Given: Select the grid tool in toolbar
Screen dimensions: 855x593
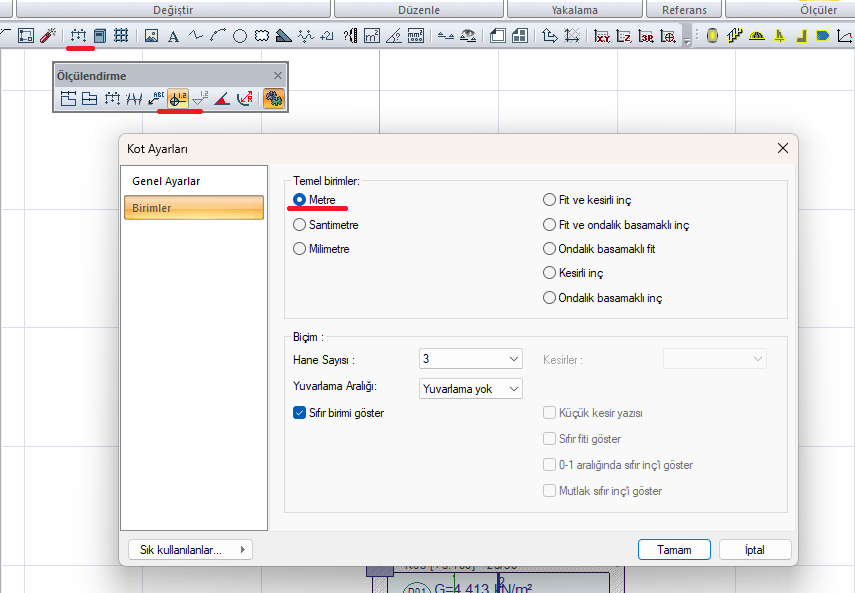Looking at the screenshot, I should pos(121,36).
